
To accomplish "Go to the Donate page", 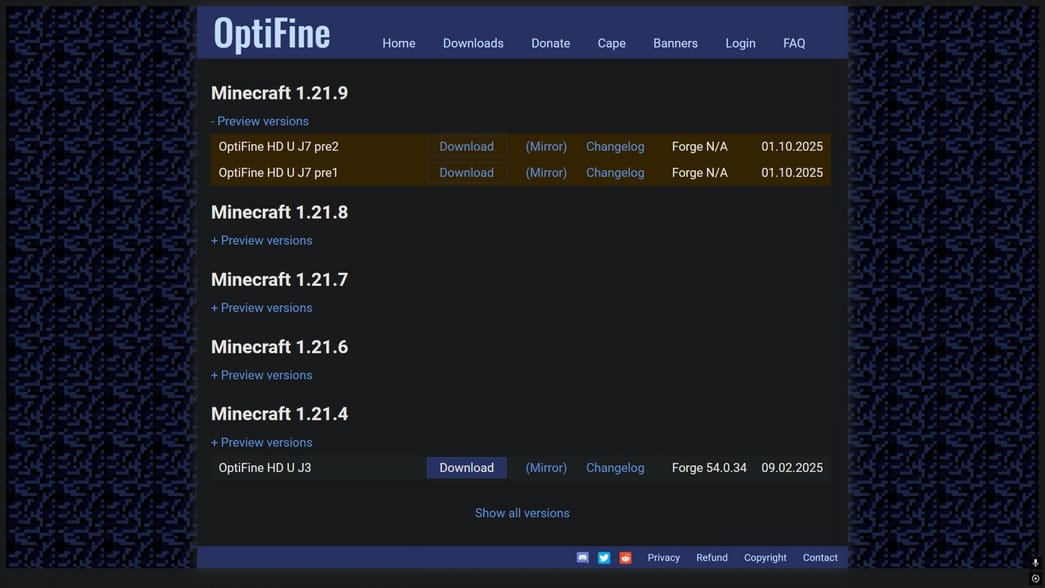I will point(550,43).
